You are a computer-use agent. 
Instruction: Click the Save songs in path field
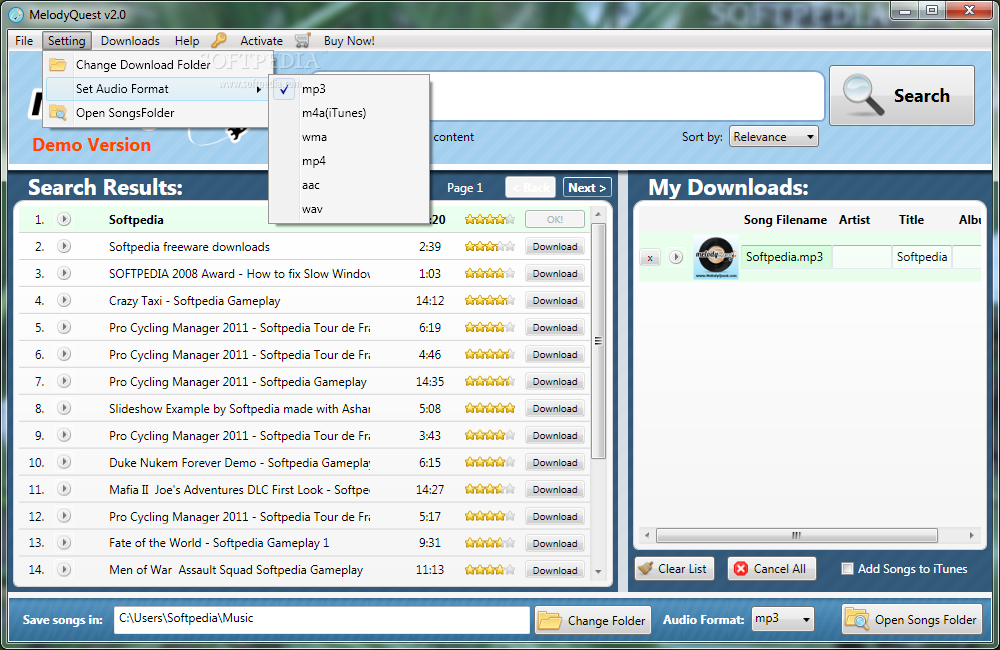[x=322, y=619]
